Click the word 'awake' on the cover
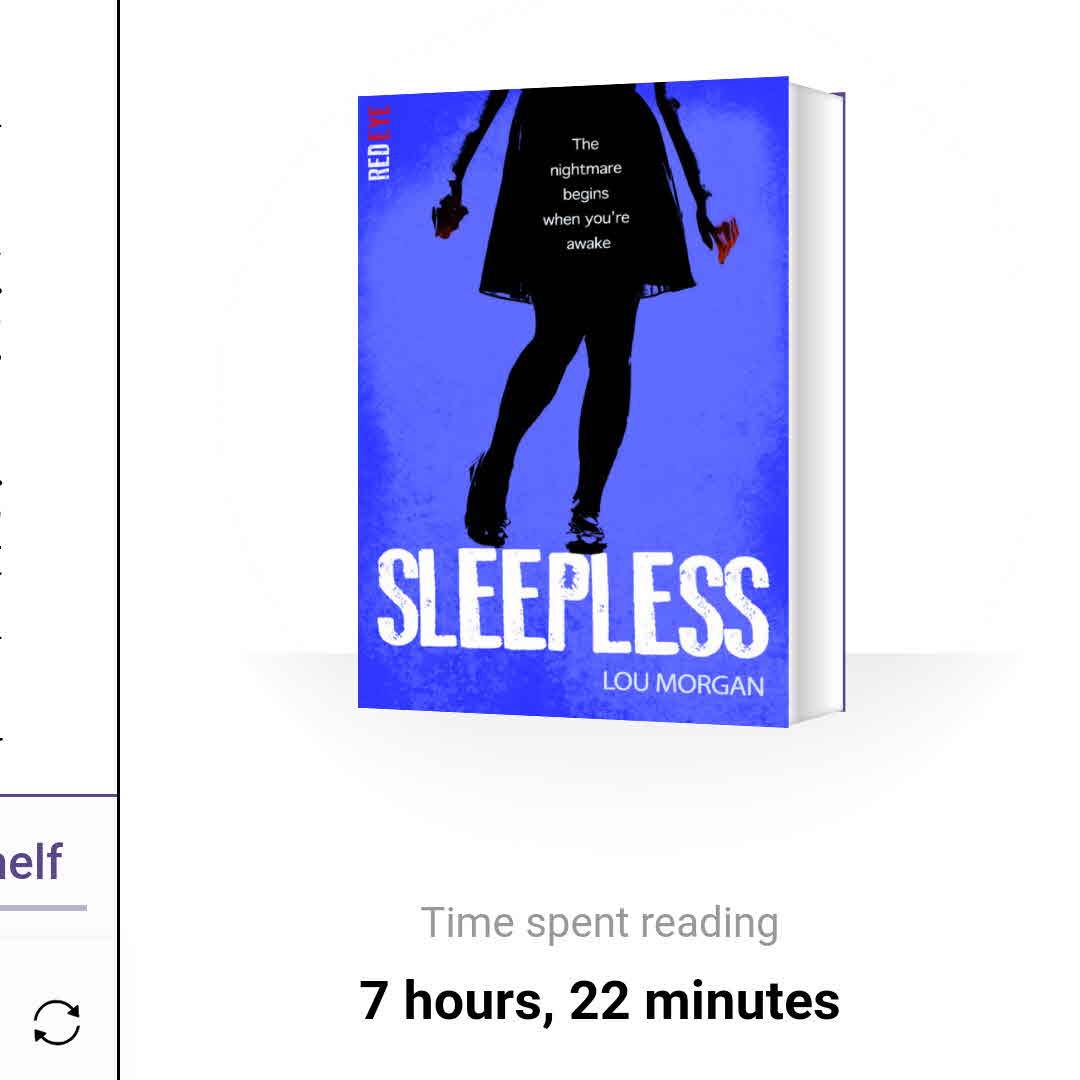This screenshot has width=1080, height=1080. click(x=587, y=243)
